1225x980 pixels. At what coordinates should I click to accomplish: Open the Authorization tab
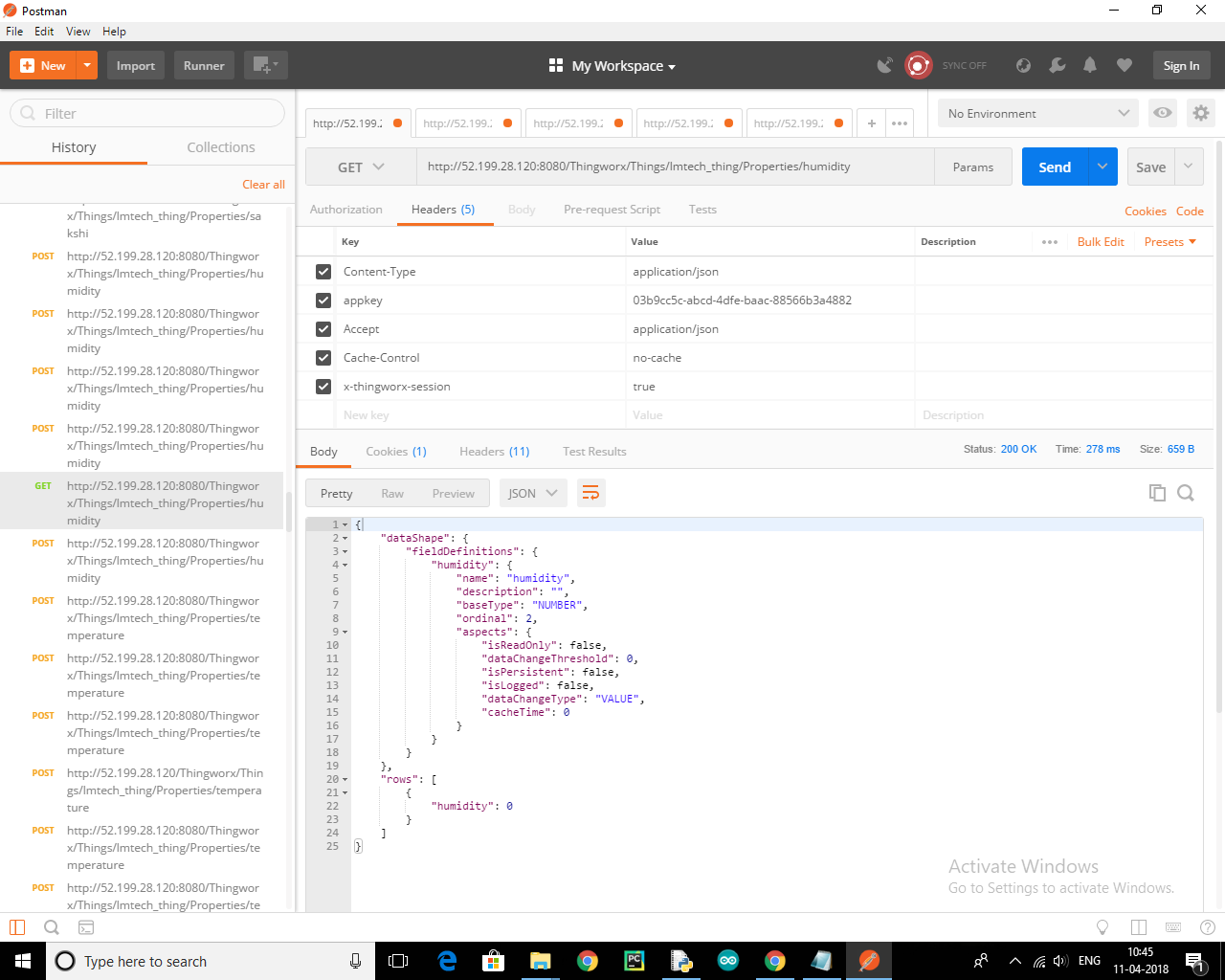click(345, 210)
